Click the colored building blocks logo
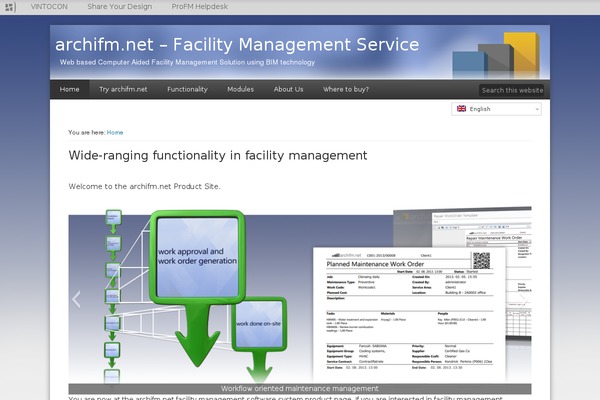The image size is (600, 400). click(x=496, y=55)
